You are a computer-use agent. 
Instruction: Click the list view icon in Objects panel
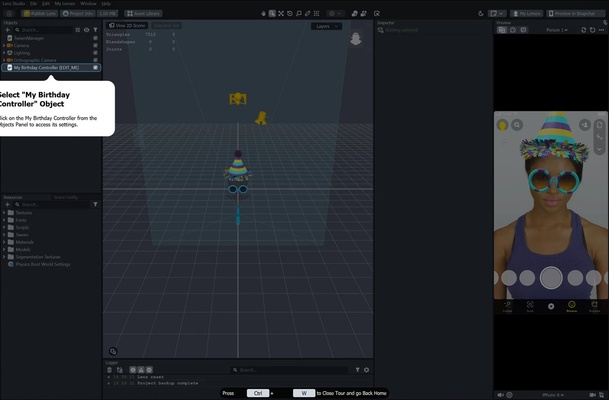tap(78, 30)
